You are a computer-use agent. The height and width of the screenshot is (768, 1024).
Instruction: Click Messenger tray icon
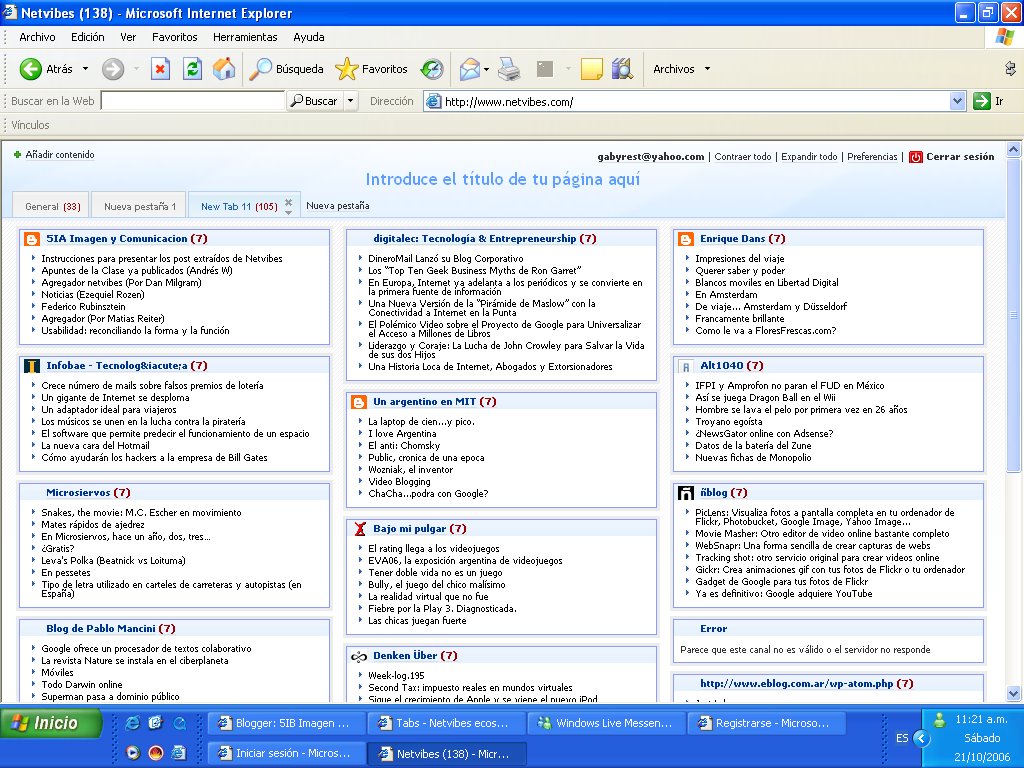[x=939, y=720]
